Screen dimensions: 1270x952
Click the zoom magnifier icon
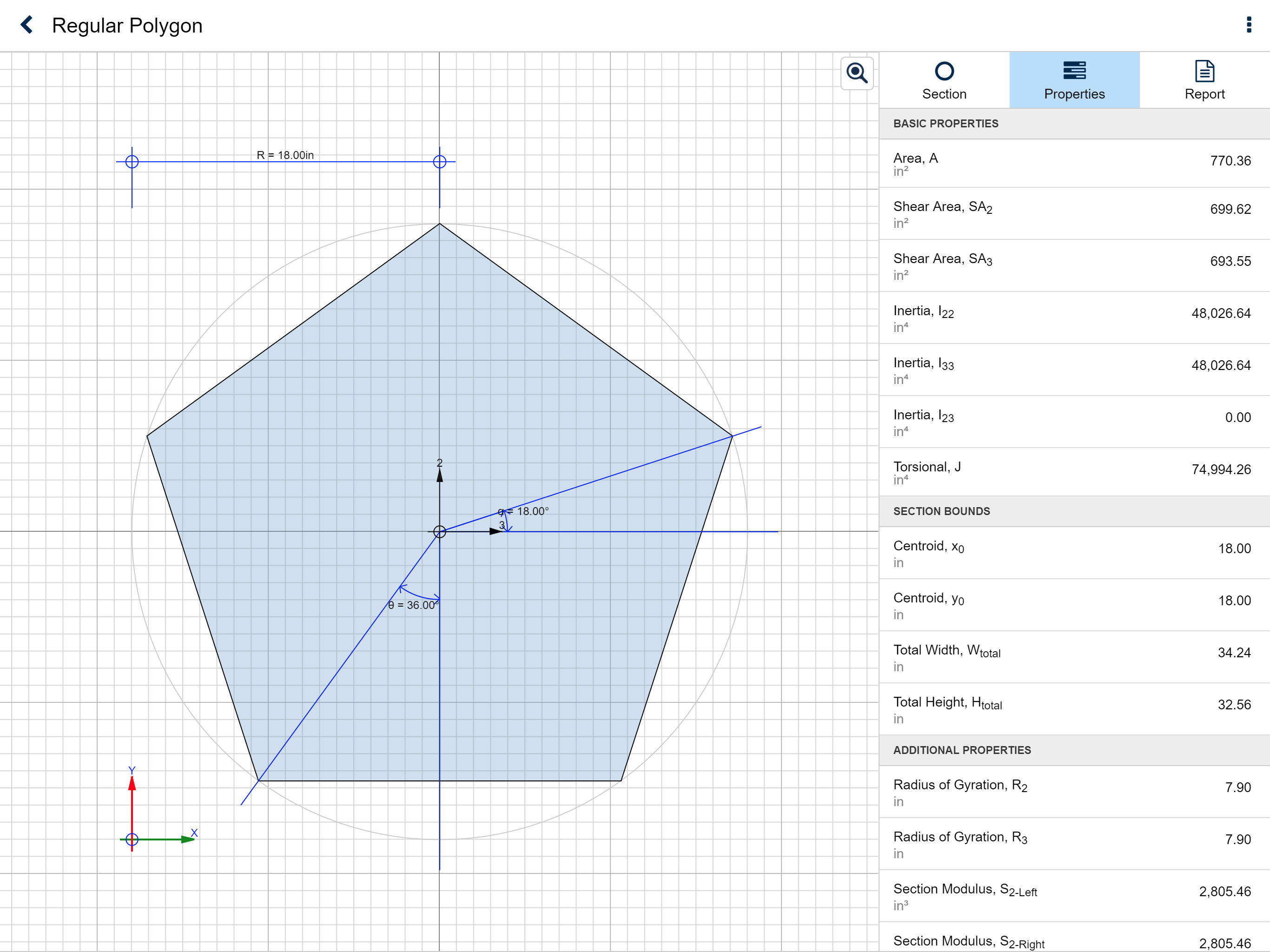[857, 73]
